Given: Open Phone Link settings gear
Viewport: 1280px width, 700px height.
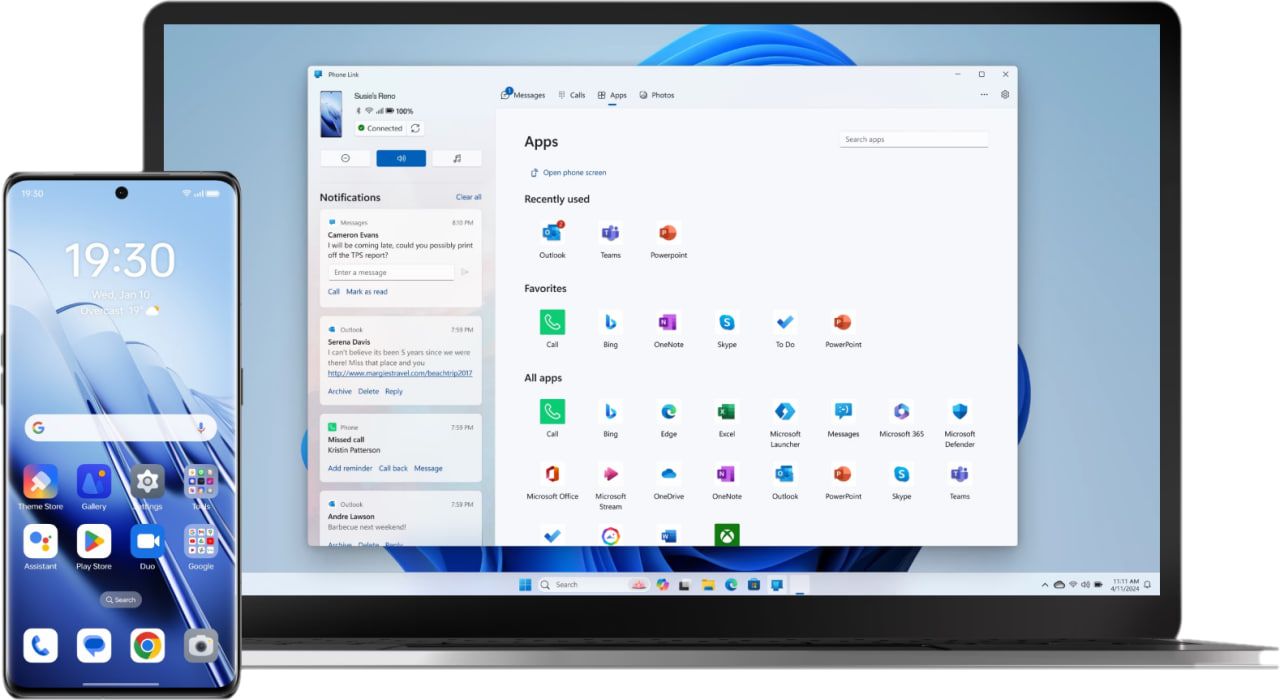Looking at the screenshot, I should (x=1005, y=95).
